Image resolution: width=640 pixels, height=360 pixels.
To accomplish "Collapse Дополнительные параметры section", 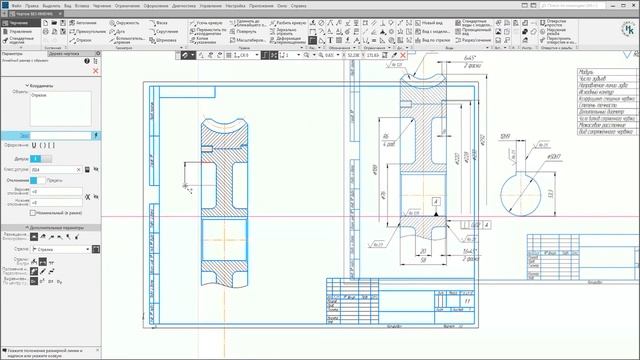I will (27, 228).
